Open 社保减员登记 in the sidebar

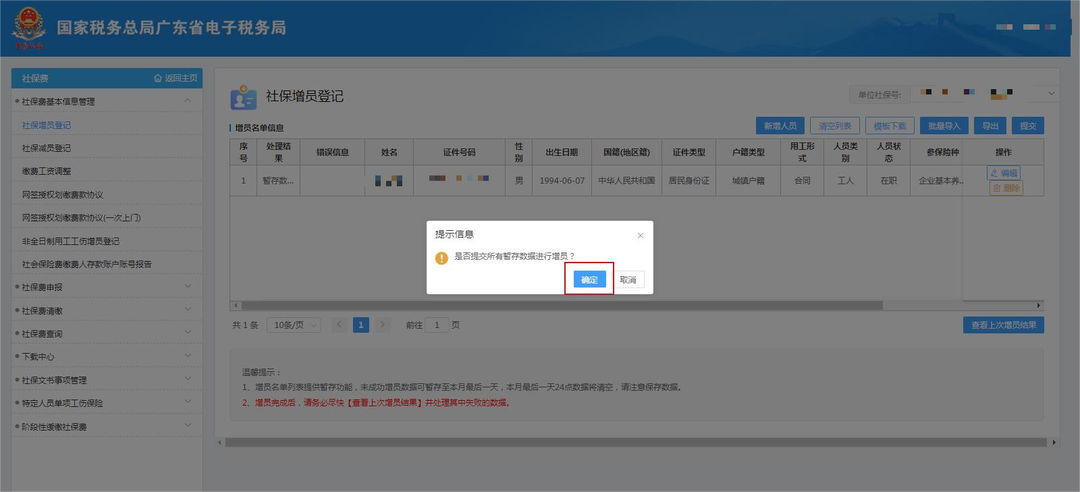tap(46, 148)
